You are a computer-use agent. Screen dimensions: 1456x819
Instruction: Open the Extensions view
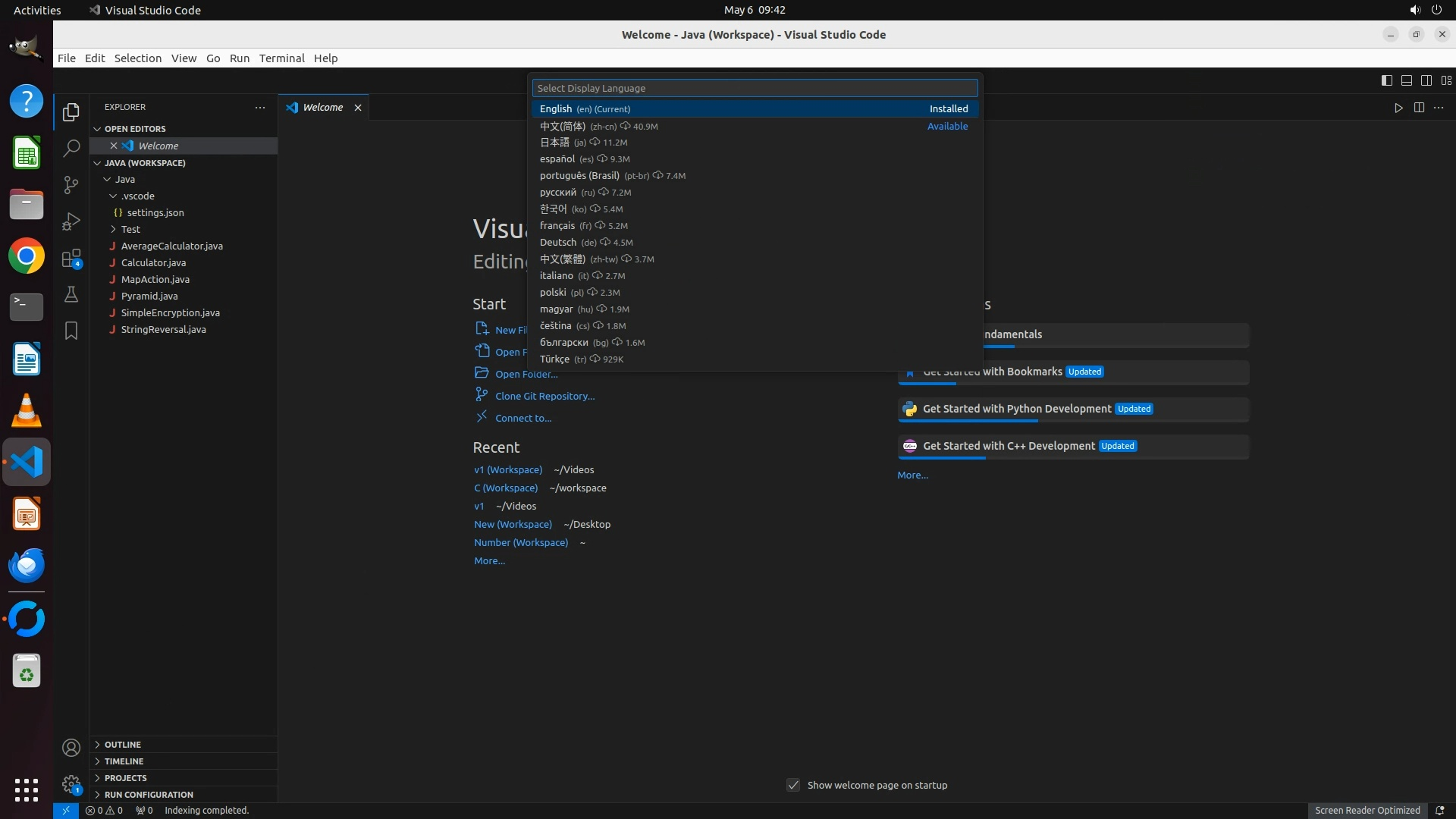[x=71, y=259]
